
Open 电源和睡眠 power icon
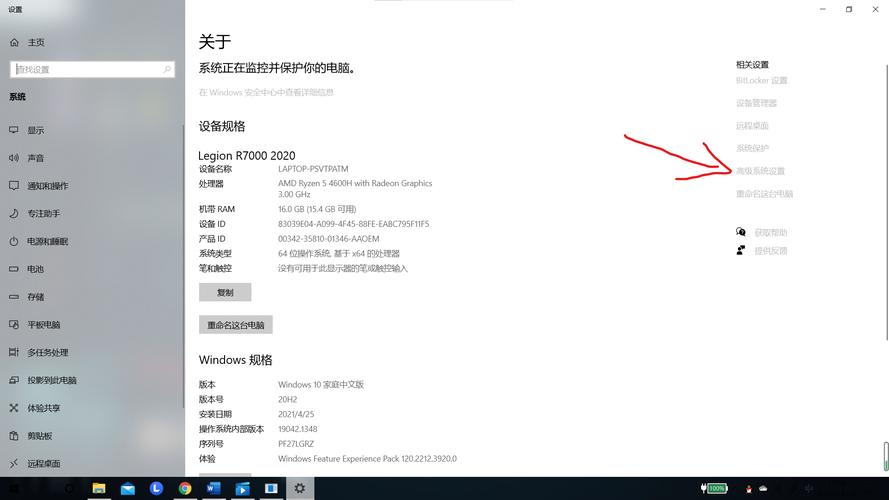click(14, 241)
